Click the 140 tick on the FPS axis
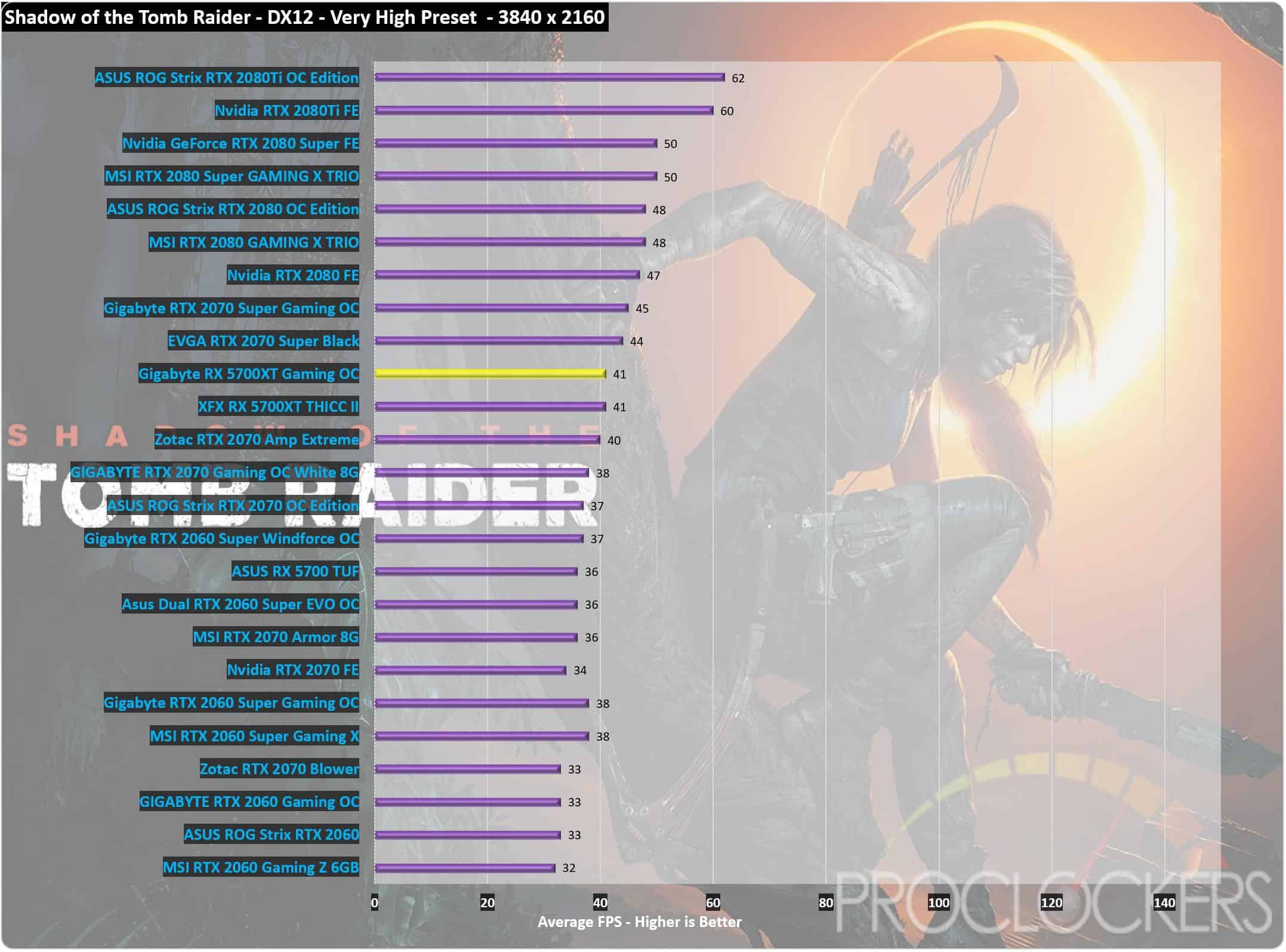The image size is (1286, 952). (x=1164, y=903)
